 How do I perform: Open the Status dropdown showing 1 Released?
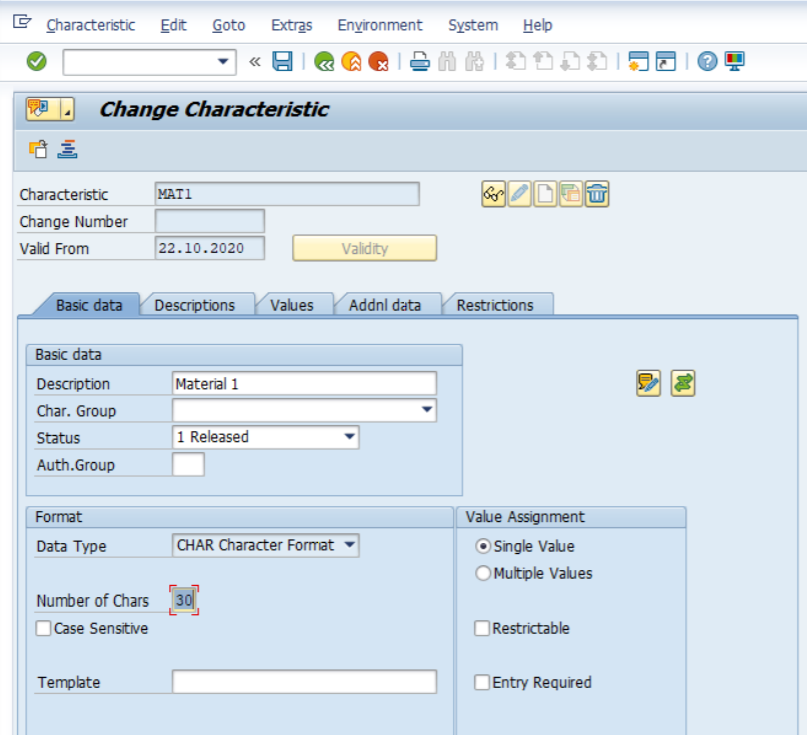(x=349, y=436)
